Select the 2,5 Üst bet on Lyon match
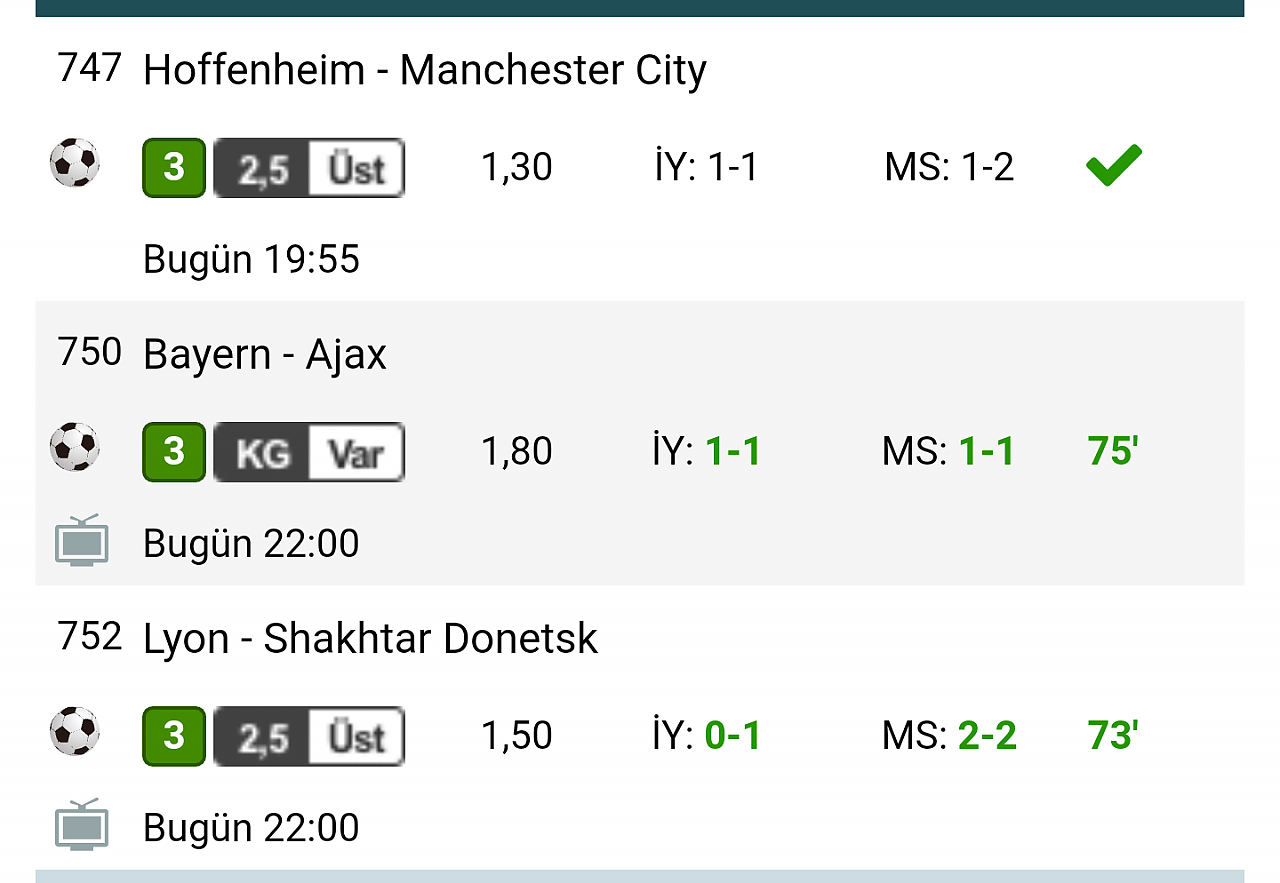This screenshot has width=1280, height=883. coord(309,736)
